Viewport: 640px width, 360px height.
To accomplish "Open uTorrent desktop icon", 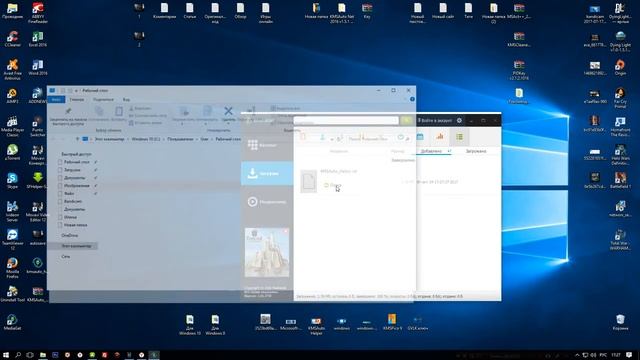I will 12,152.
